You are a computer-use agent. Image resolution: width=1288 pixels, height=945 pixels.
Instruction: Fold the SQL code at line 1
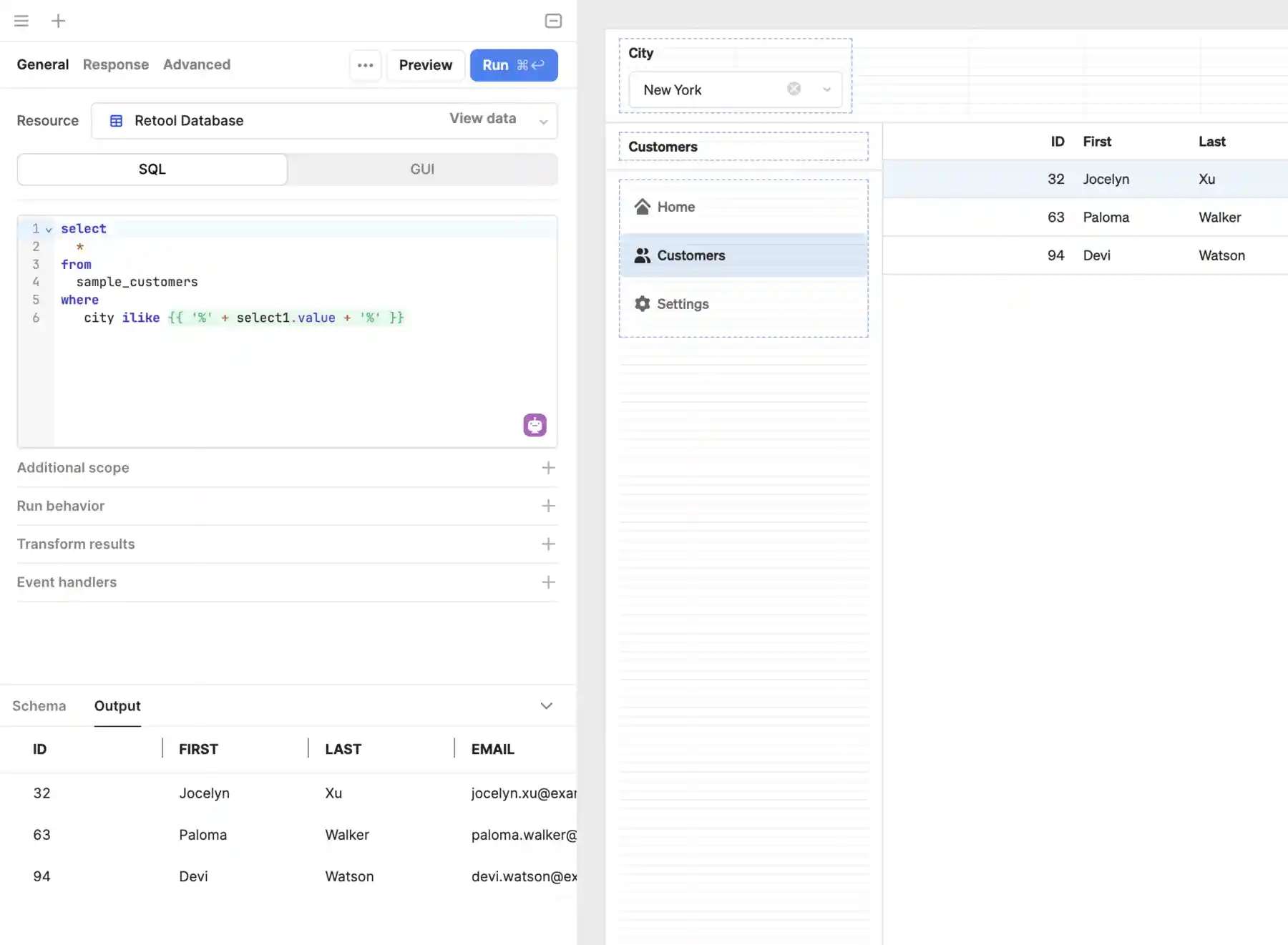point(49,230)
